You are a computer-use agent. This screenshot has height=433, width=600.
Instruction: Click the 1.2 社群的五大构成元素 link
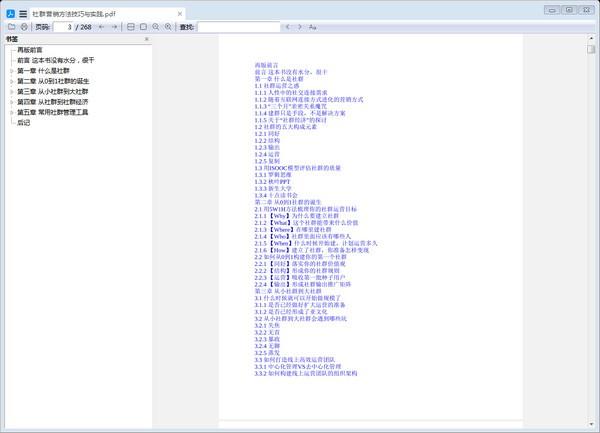click(x=285, y=127)
